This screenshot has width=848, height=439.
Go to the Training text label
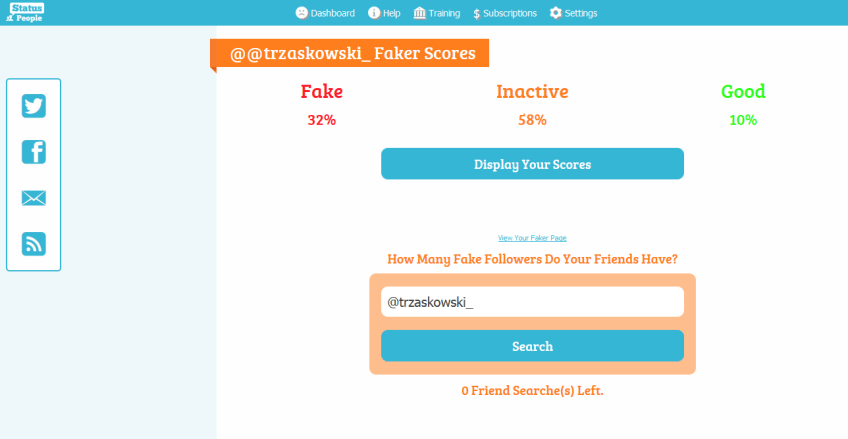(x=444, y=13)
